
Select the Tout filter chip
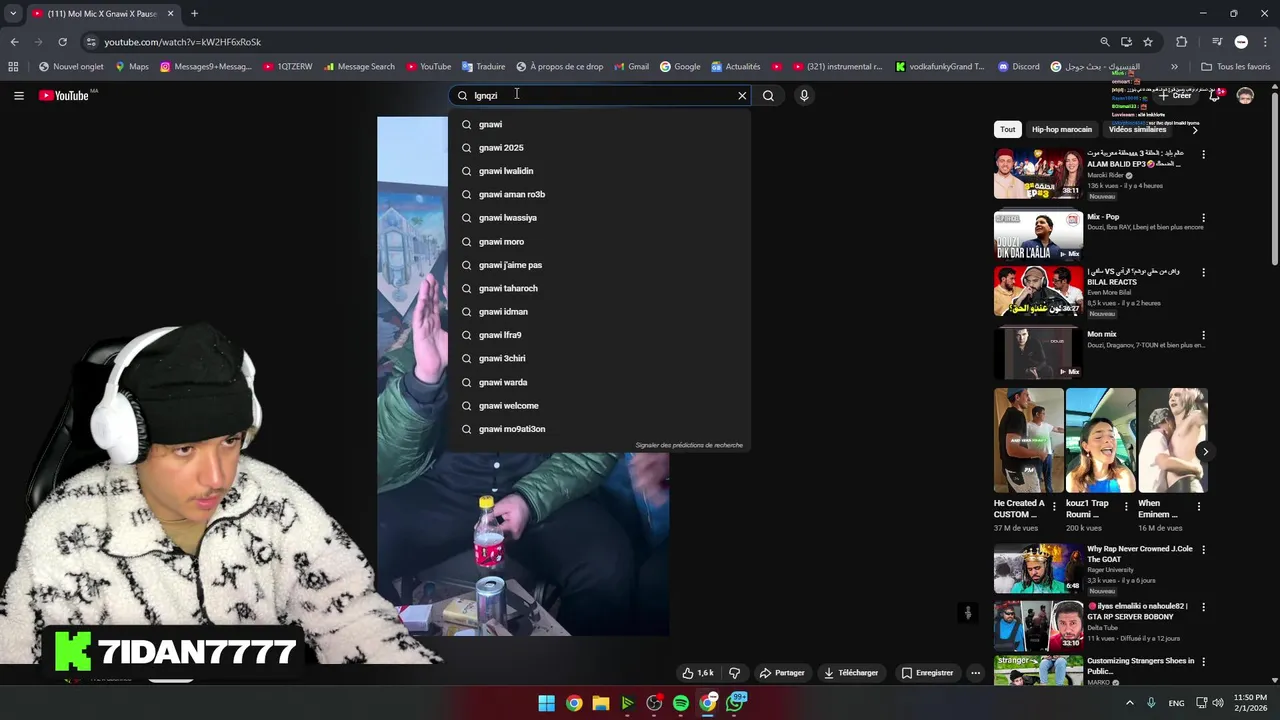[1008, 129]
